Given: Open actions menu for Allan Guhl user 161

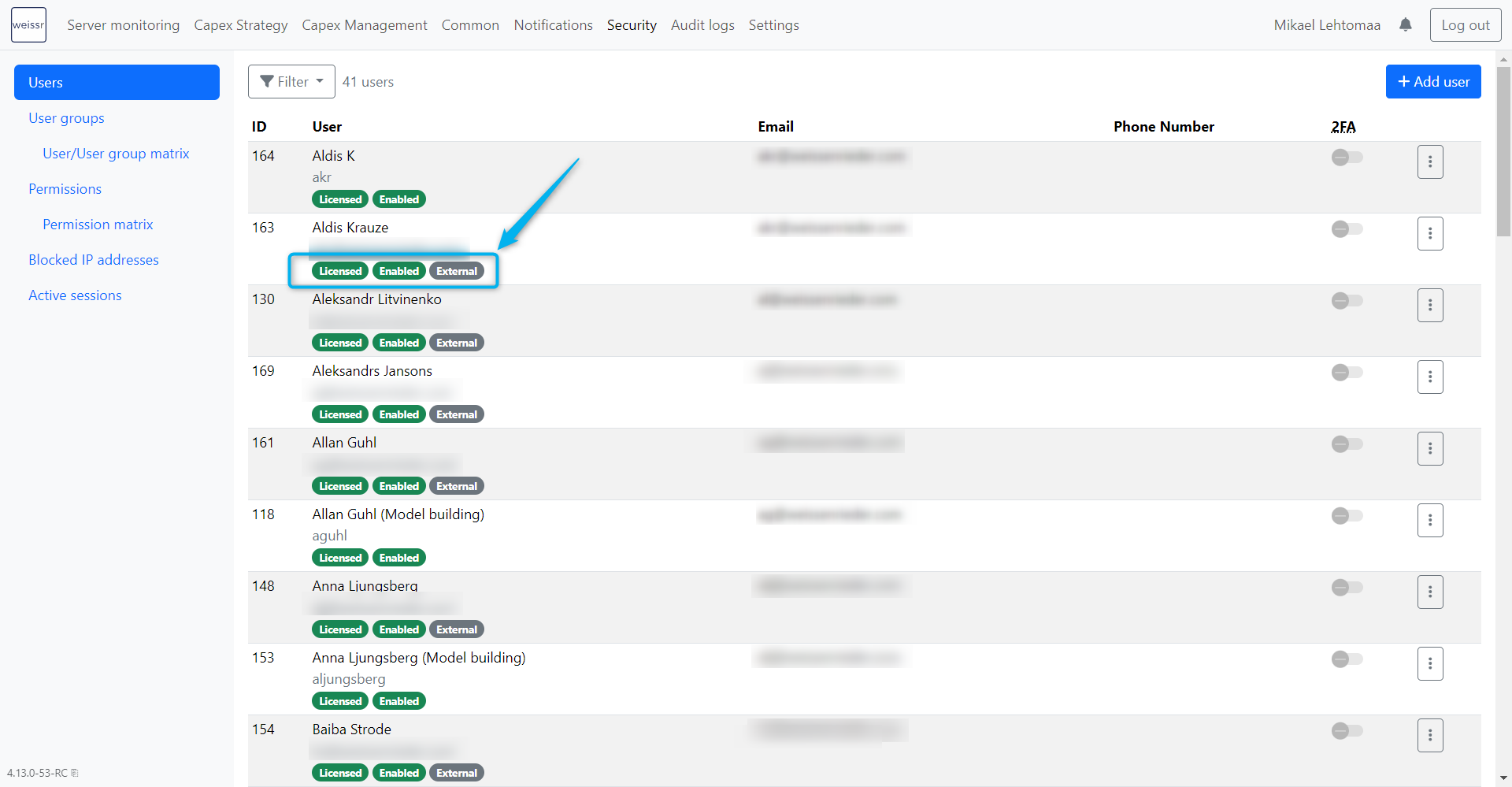Looking at the screenshot, I should (x=1430, y=449).
